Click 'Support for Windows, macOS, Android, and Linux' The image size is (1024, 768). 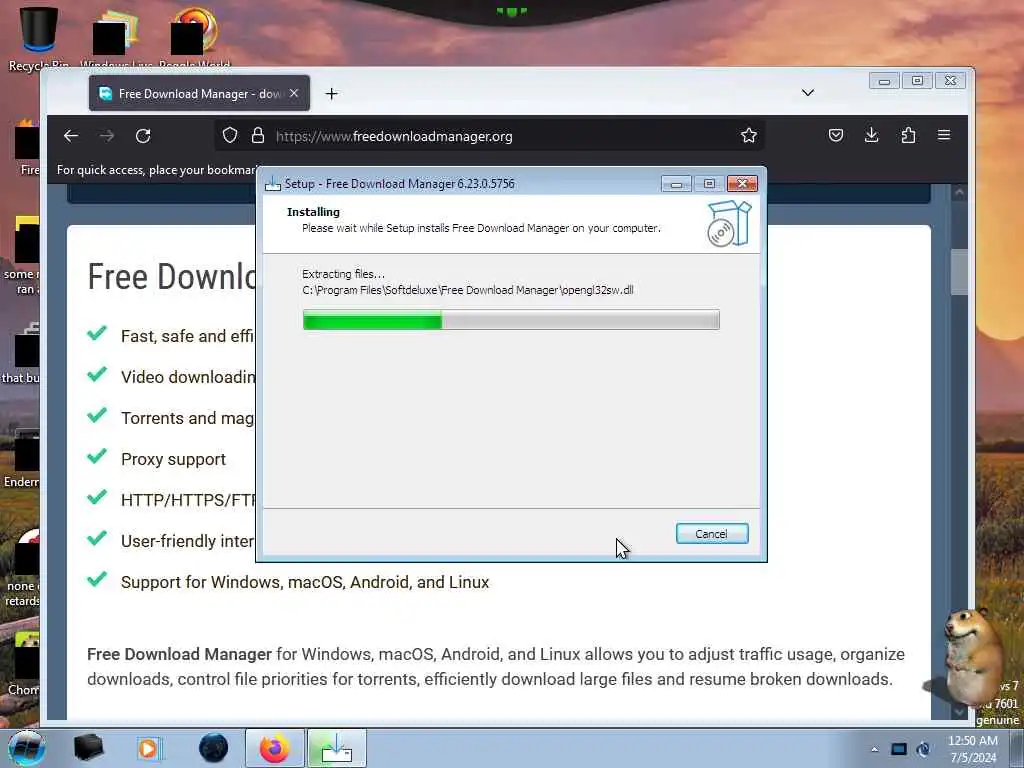coord(305,582)
